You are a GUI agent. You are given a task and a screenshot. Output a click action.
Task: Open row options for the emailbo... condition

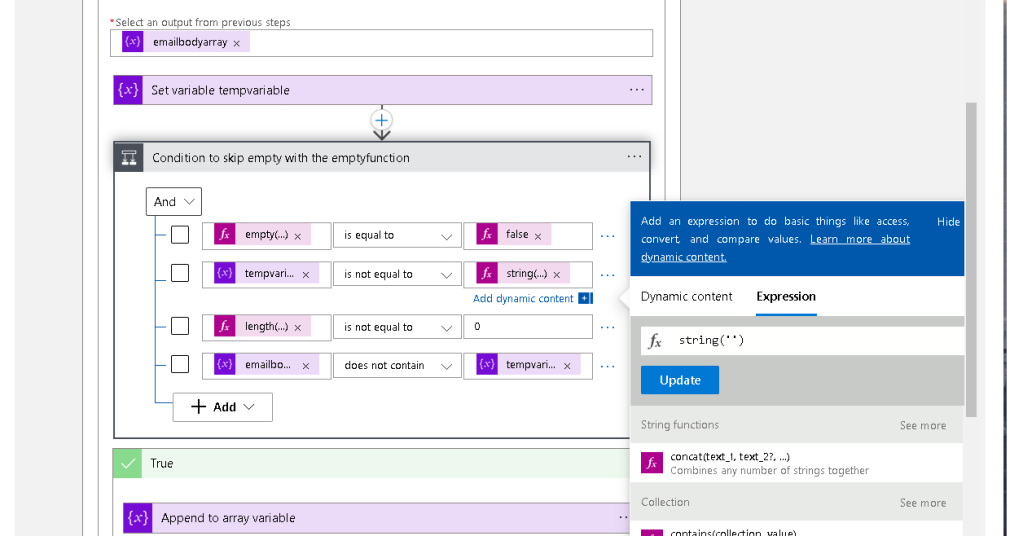[x=607, y=366]
